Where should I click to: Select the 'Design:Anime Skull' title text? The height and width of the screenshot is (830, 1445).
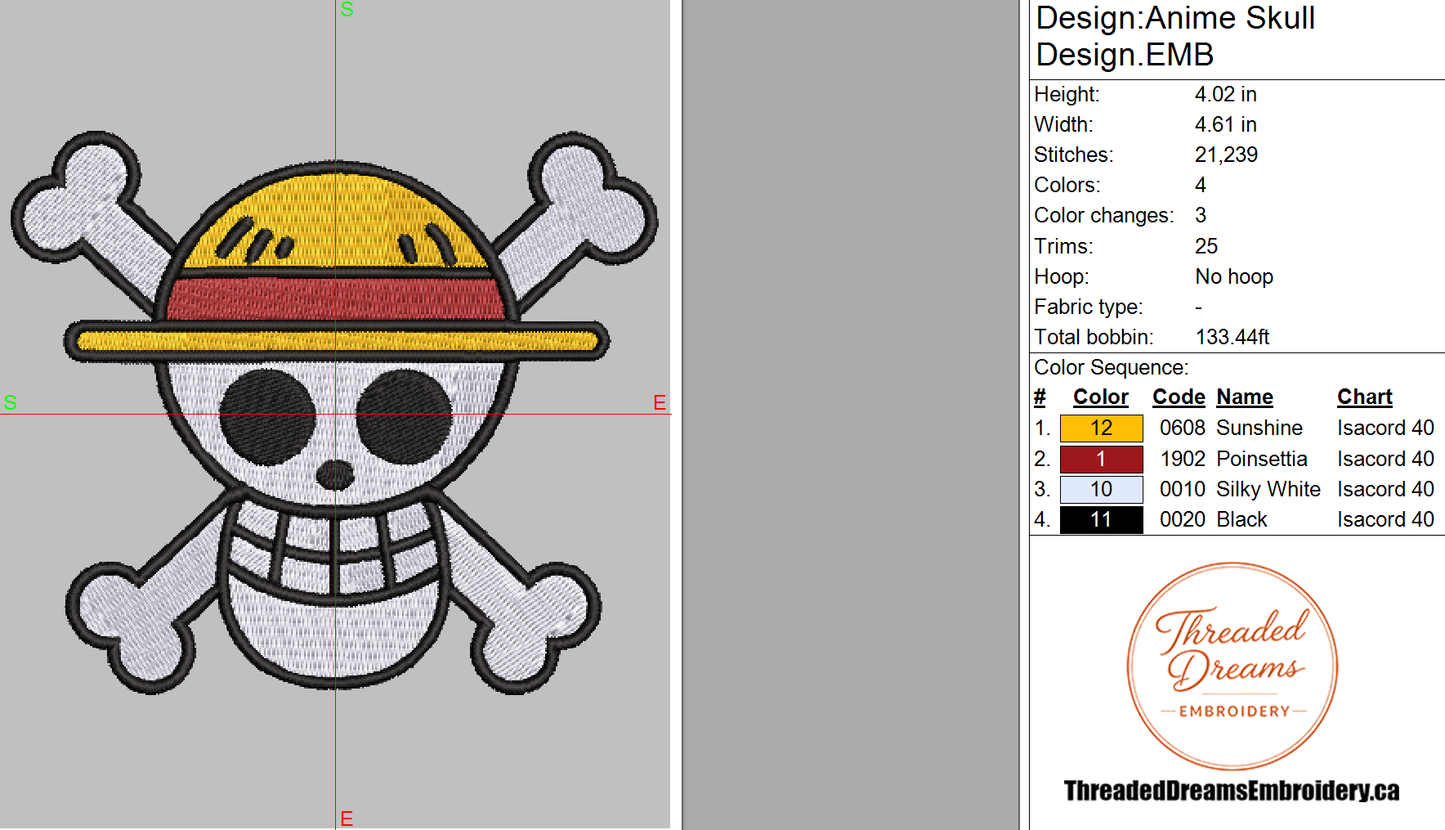[1175, 18]
